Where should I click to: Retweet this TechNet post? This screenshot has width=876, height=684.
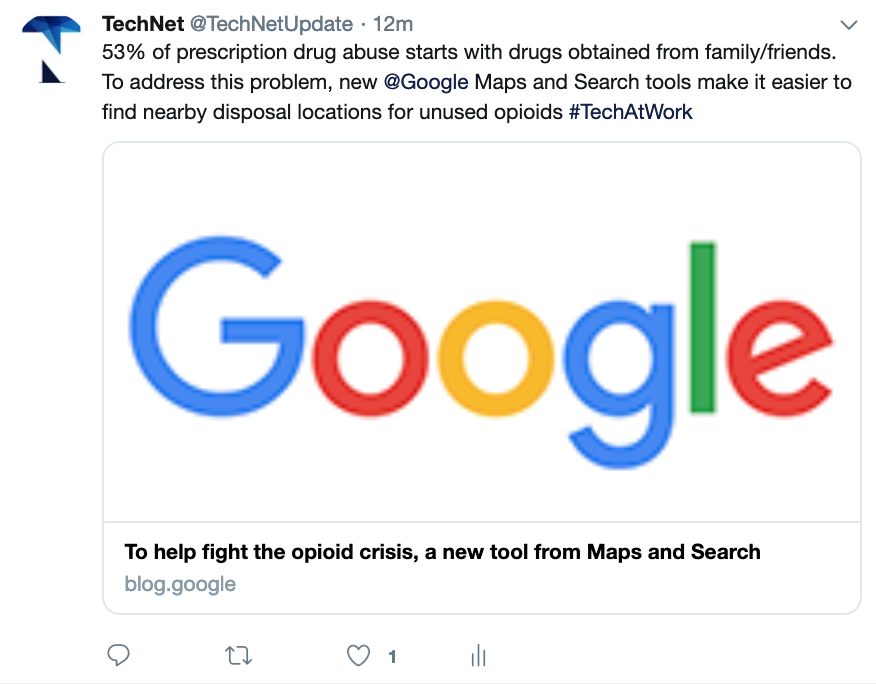click(239, 656)
